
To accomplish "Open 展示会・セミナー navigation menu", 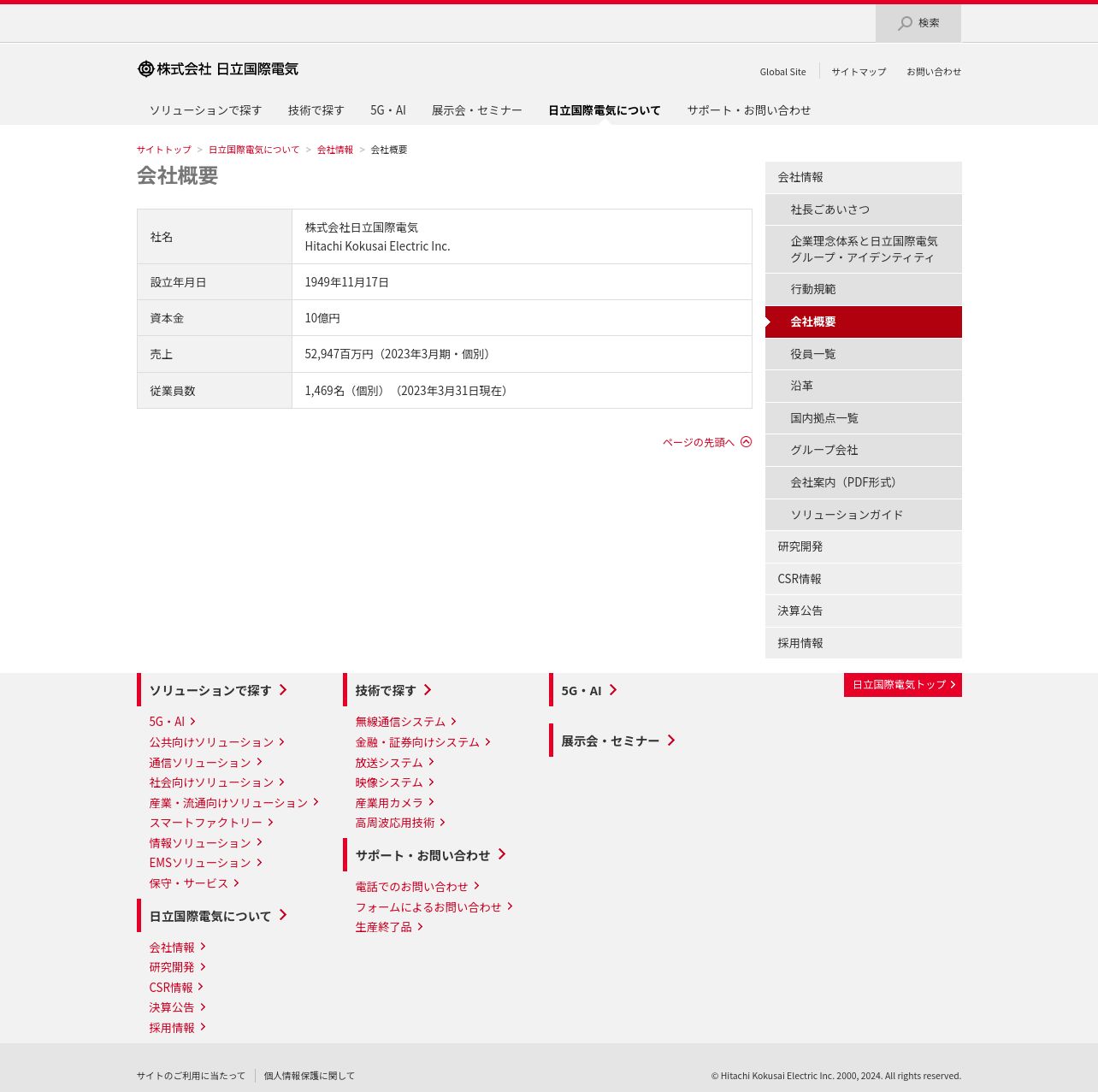I will [x=476, y=110].
